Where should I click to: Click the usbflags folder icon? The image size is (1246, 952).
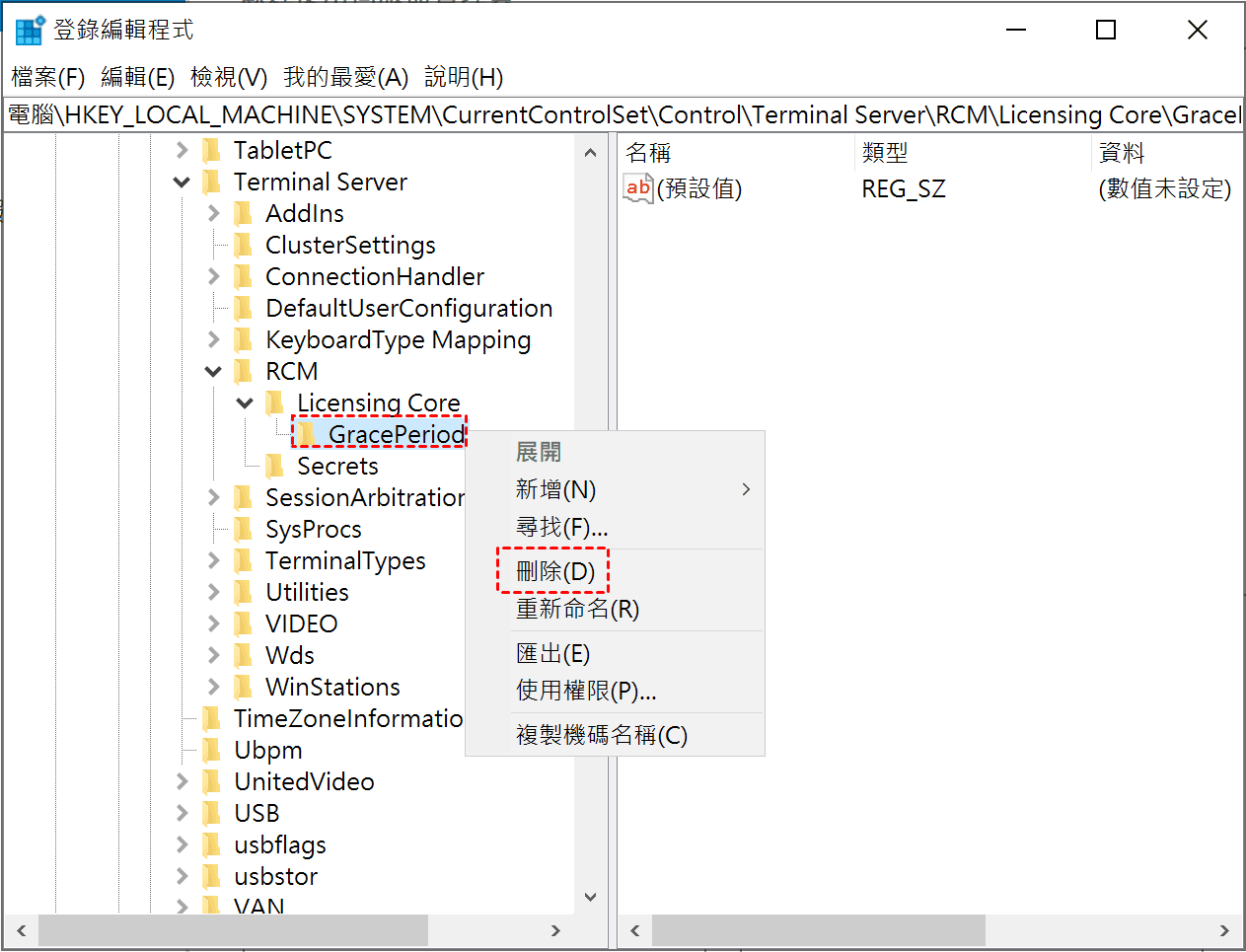[211, 844]
